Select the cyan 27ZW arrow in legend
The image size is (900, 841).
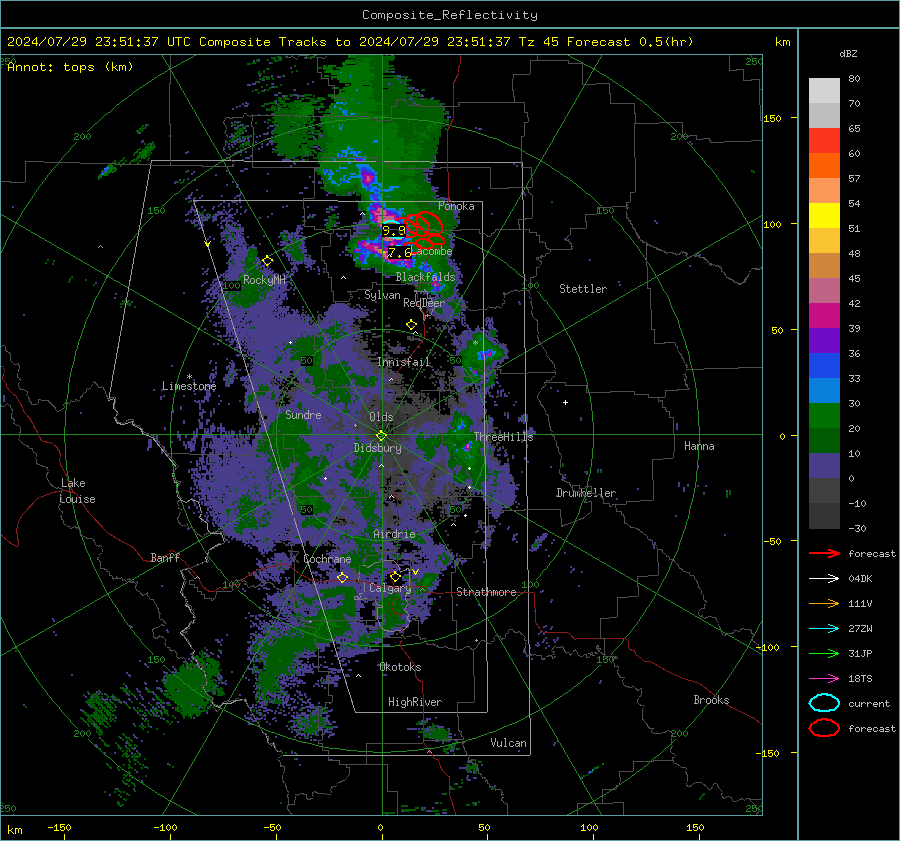tap(824, 629)
